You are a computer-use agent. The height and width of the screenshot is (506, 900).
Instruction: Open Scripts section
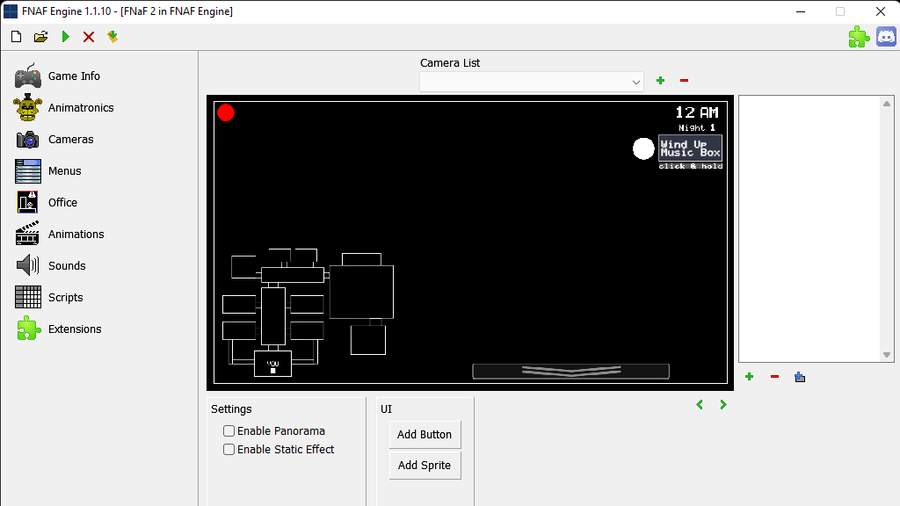pyautogui.click(x=49, y=297)
